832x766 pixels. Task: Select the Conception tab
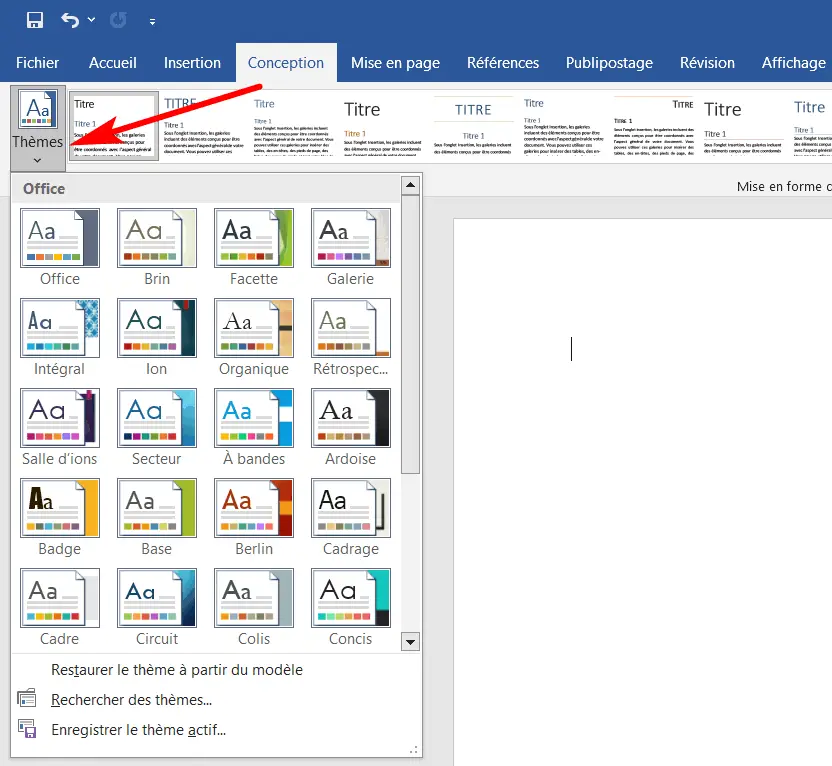pos(286,63)
